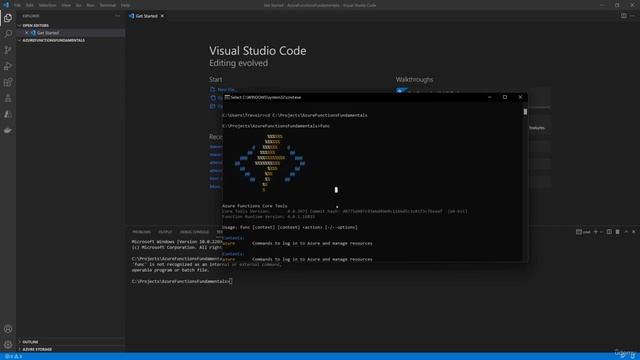Open the launch profile dropdown beside plus
The image size is (640, 360).
tap(601, 232)
